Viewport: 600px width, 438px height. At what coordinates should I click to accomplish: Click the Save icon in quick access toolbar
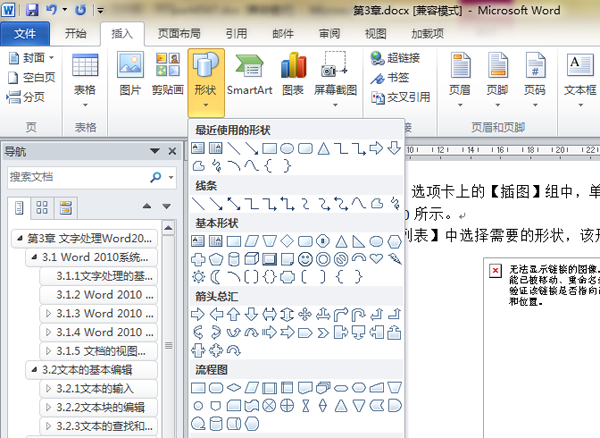pos(32,10)
